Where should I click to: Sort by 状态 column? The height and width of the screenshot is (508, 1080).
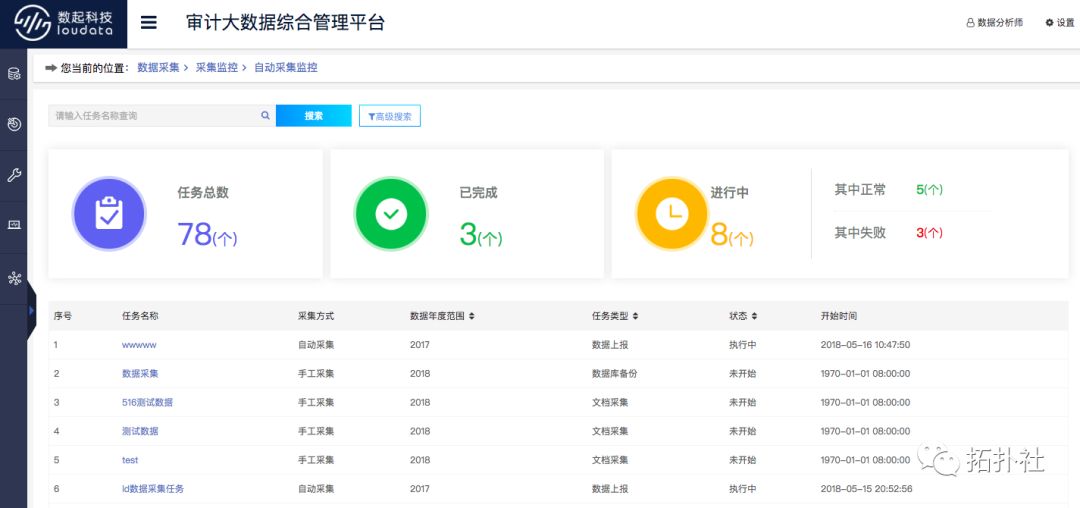coord(754,316)
